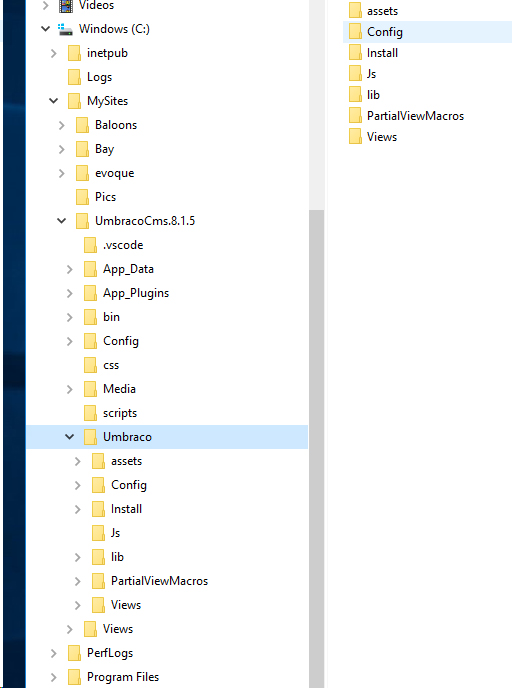
Task: Select Config under Umbraco in tree
Action: pyautogui.click(x=129, y=485)
